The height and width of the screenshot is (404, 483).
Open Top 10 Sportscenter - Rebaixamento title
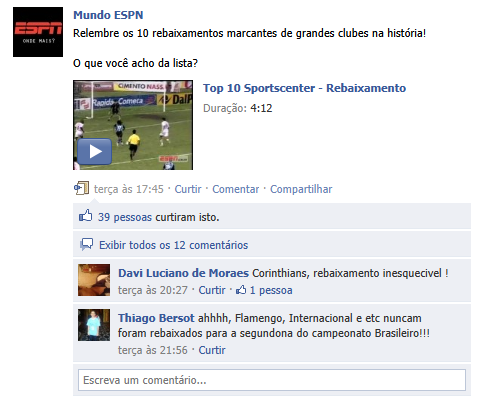(x=305, y=88)
